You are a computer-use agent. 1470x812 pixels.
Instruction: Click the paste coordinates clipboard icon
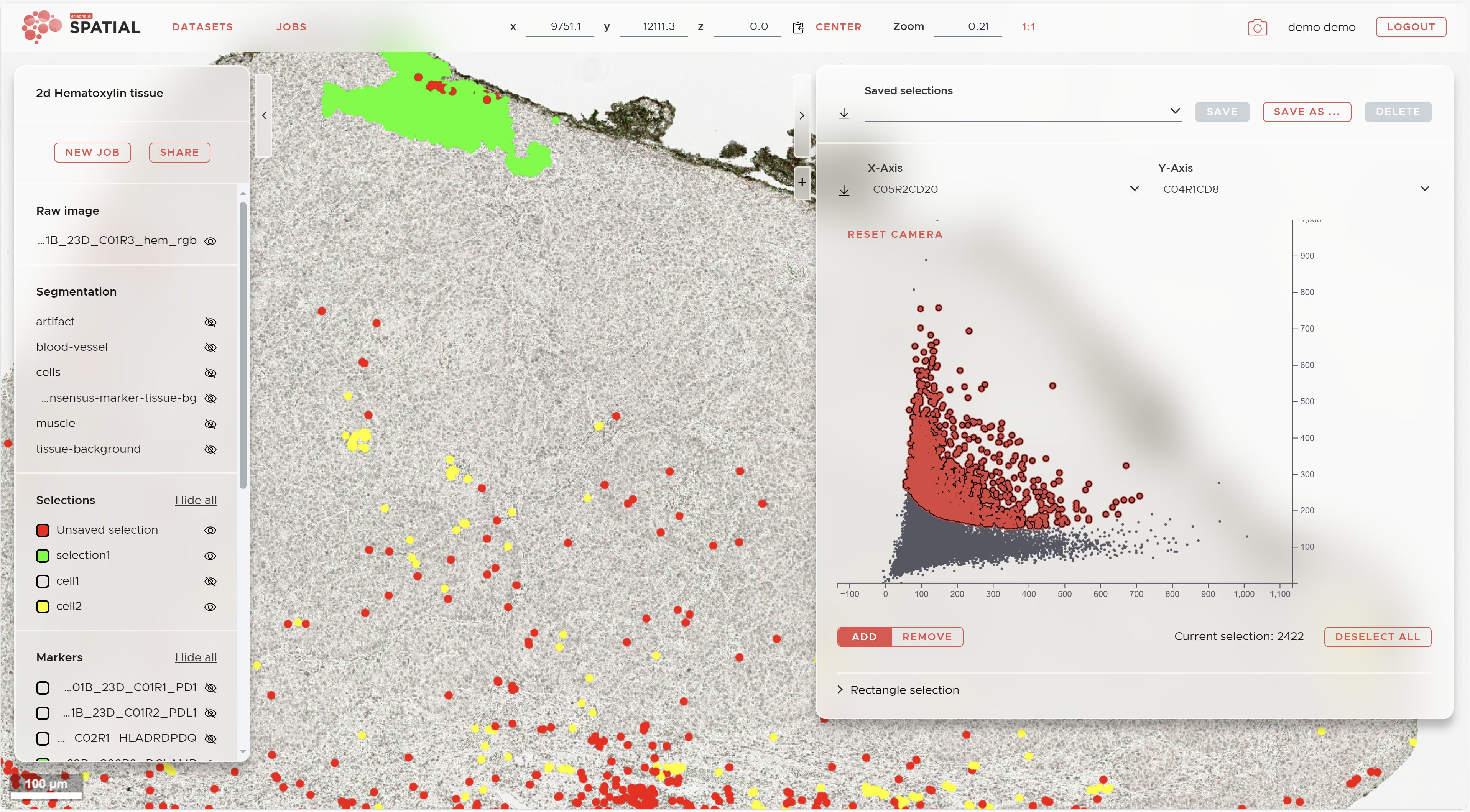click(x=798, y=27)
